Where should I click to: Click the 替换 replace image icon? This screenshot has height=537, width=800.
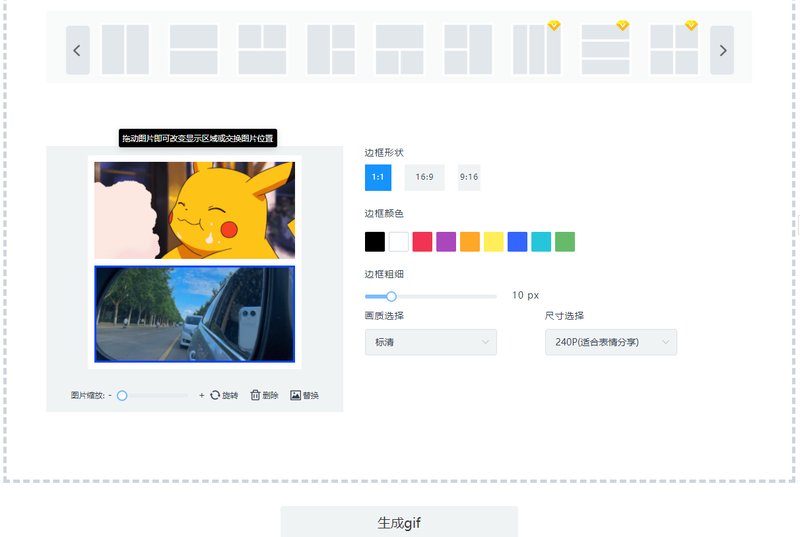point(295,395)
